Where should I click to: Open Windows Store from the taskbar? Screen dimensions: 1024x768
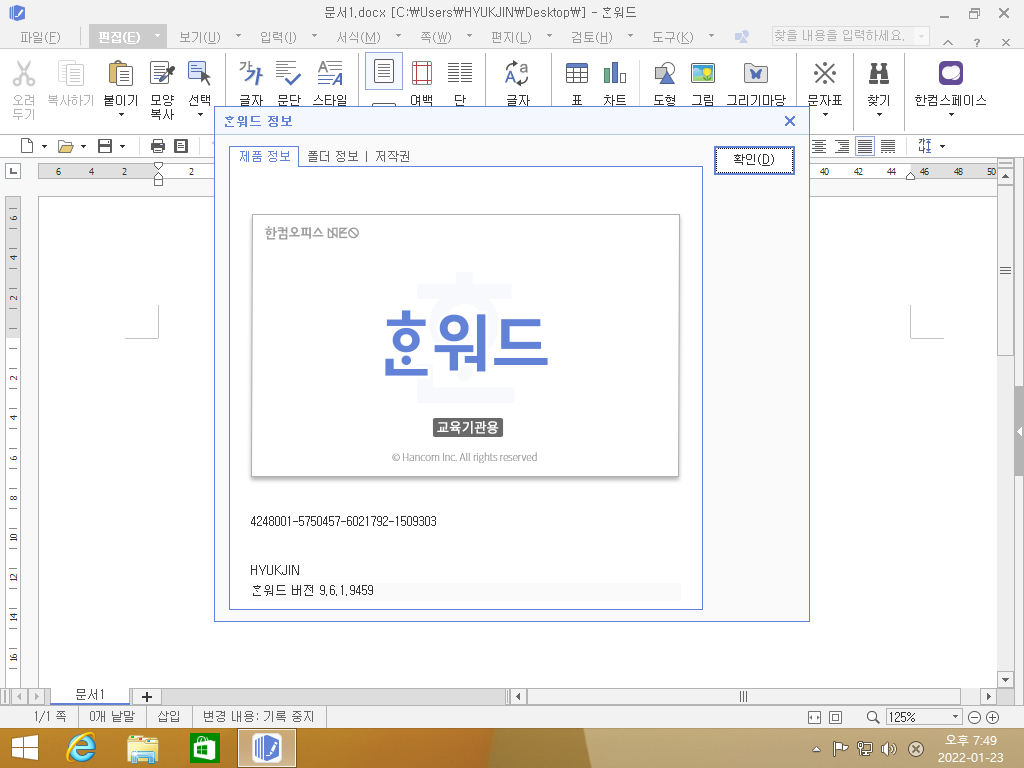[204, 748]
